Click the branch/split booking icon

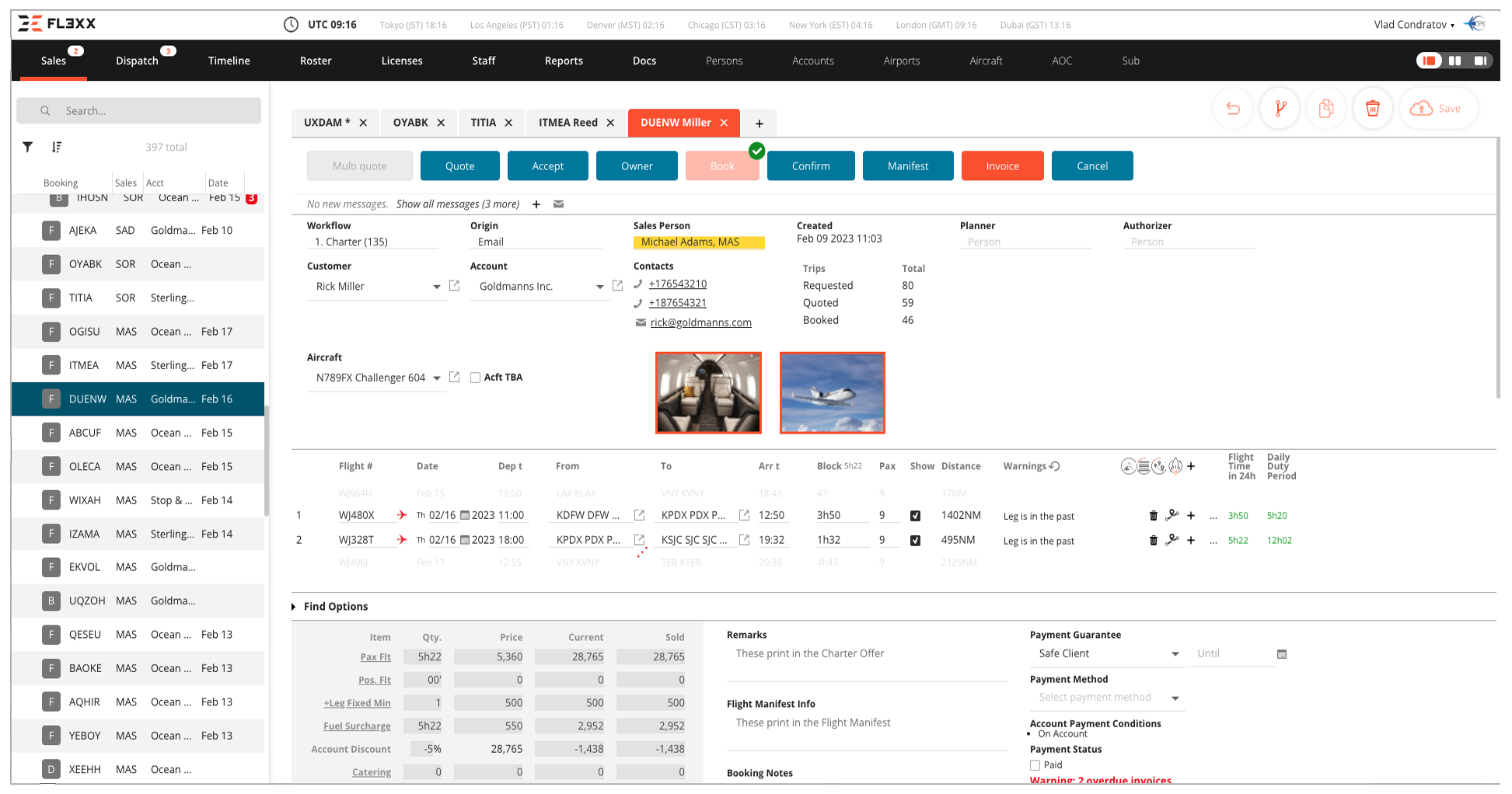pyautogui.click(x=1280, y=109)
